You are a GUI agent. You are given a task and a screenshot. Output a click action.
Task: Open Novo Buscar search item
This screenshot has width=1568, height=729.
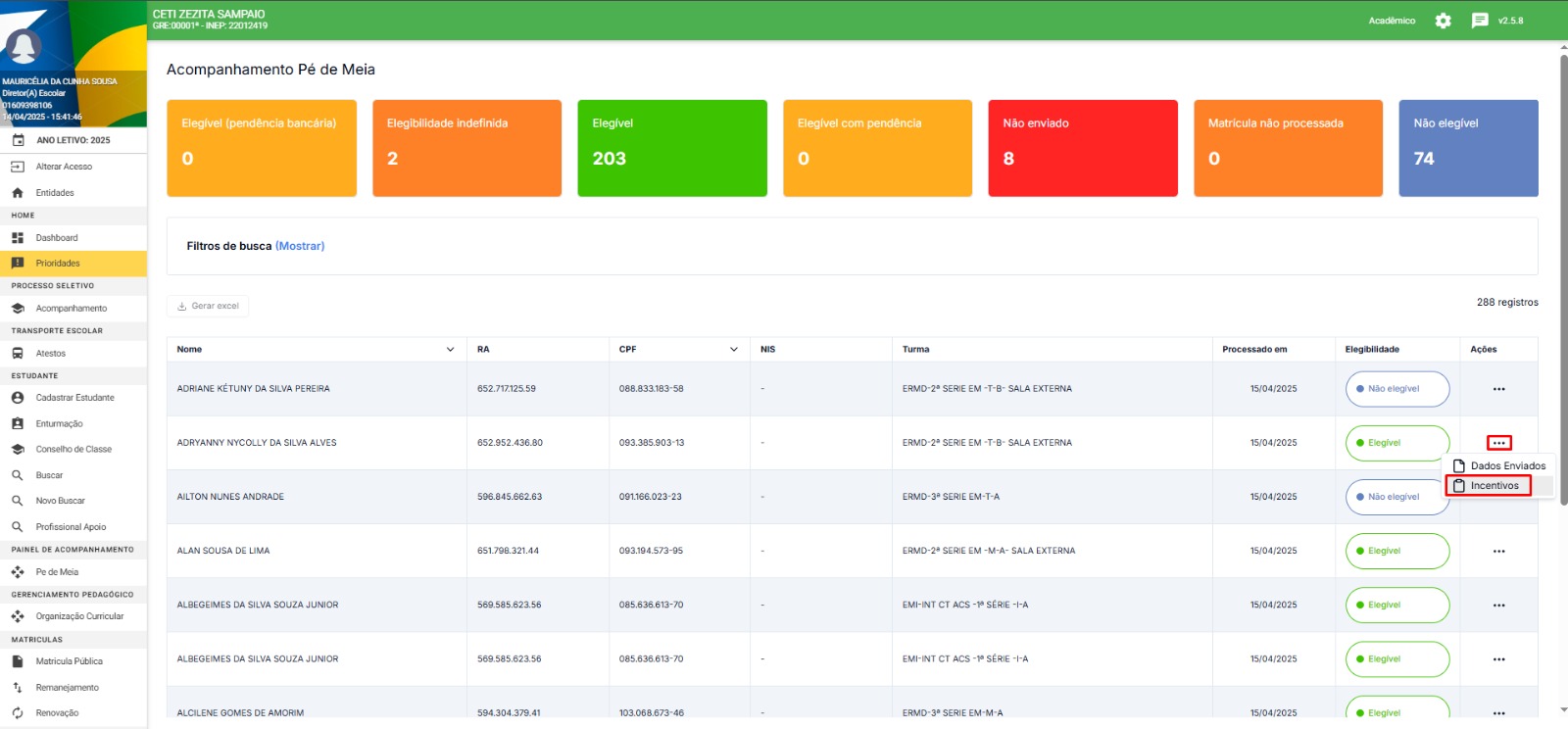[60, 501]
